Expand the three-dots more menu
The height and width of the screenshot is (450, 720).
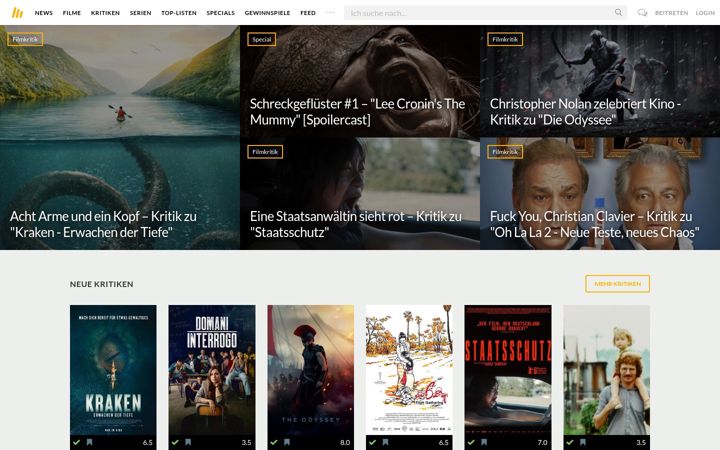[x=330, y=12]
